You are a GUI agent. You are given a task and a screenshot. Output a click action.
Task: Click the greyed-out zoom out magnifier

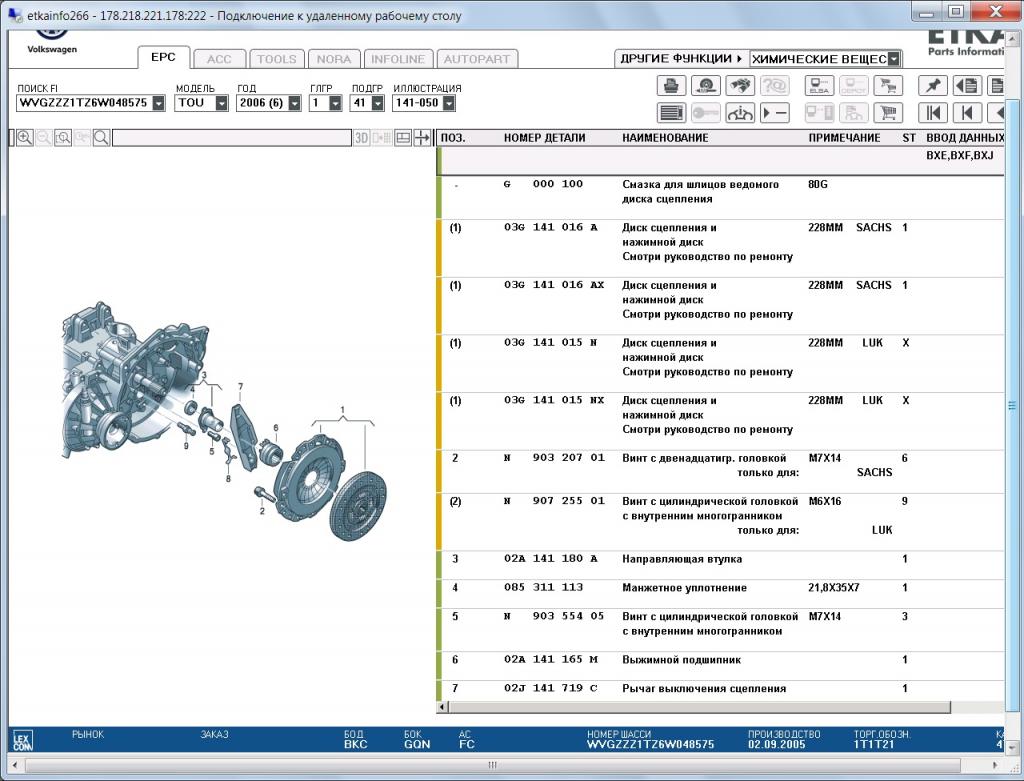tap(44, 138)
